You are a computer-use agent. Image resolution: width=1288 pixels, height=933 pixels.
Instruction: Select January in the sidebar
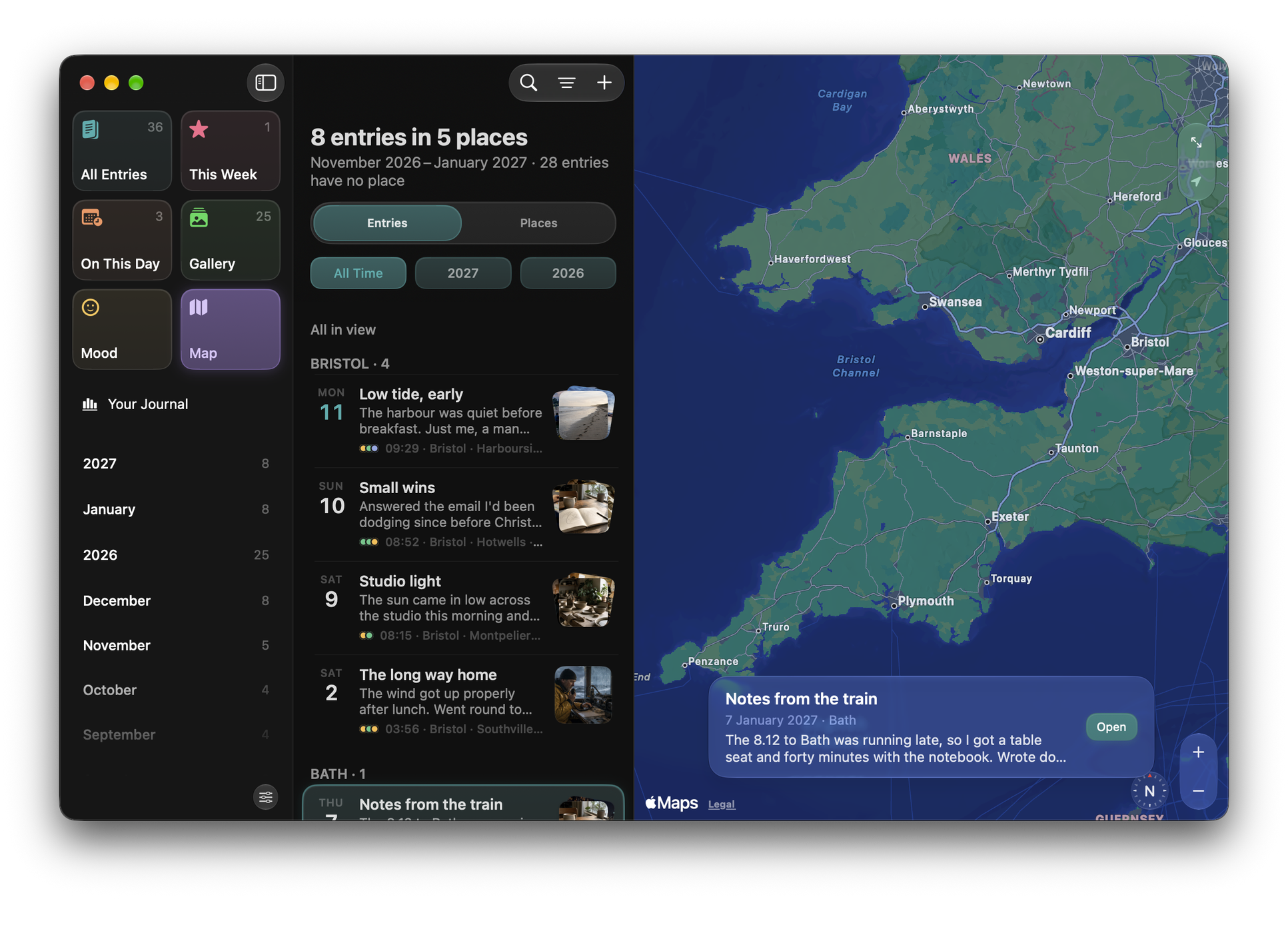click(176, 510)
